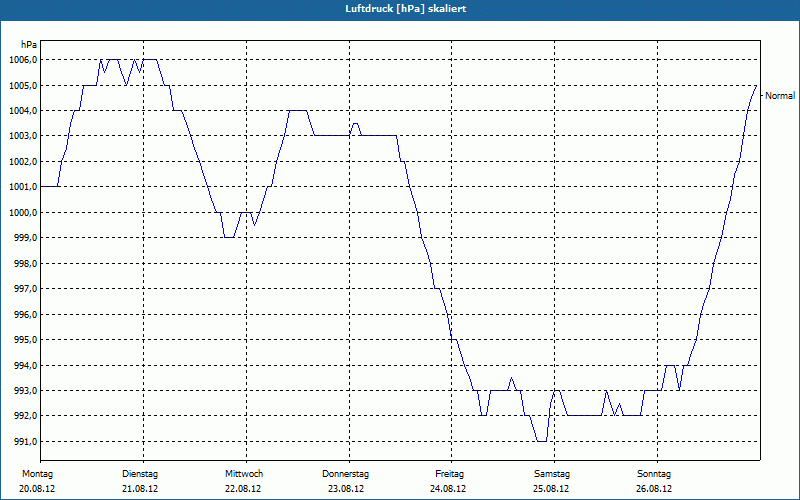
Task: Click the 'Mittwoch' day label
Action: (x=244, y=474)
